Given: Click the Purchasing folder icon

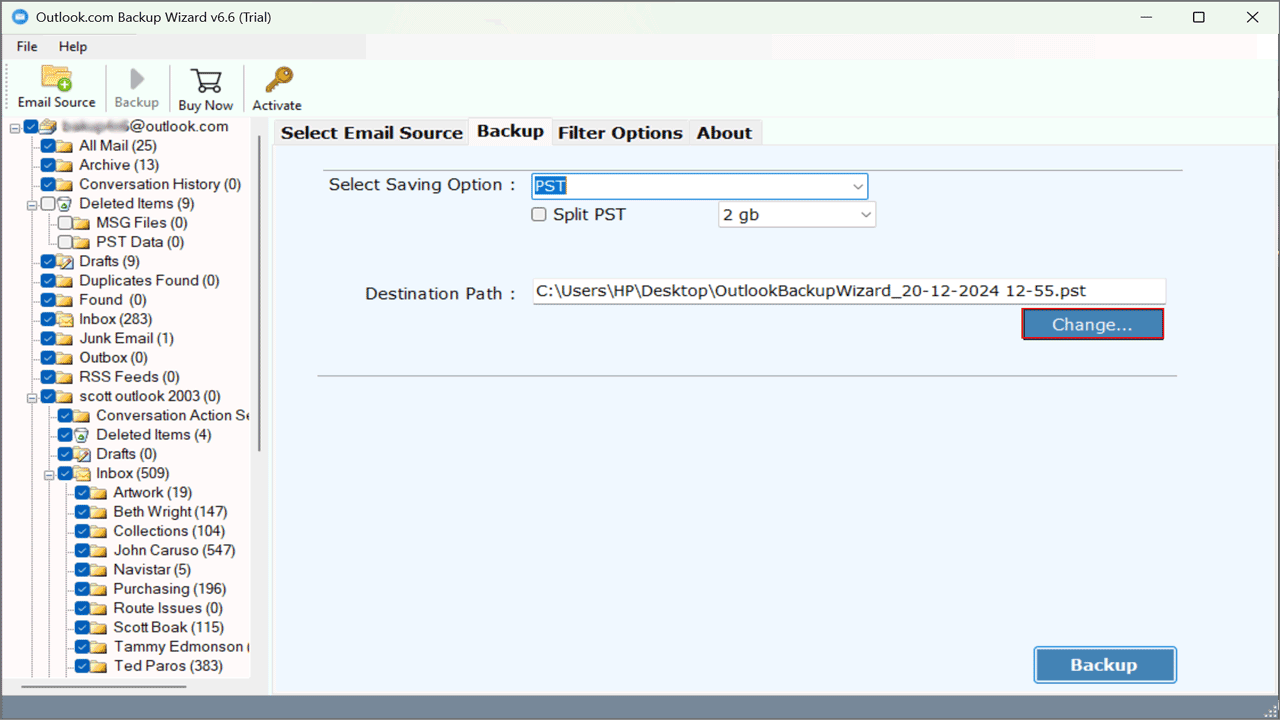Looking at the screenshot, I should pyautogui.click(x=99, y=589).
